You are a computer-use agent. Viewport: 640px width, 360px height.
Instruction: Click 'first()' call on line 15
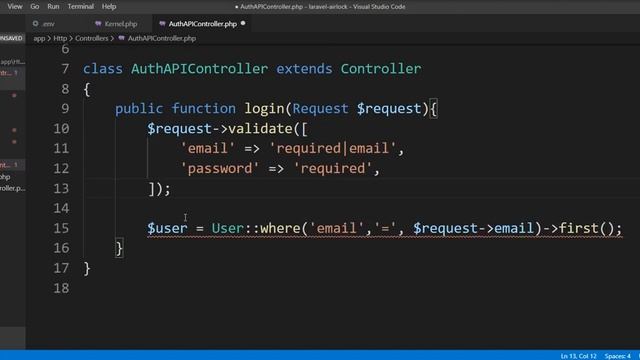pos(586,228)
